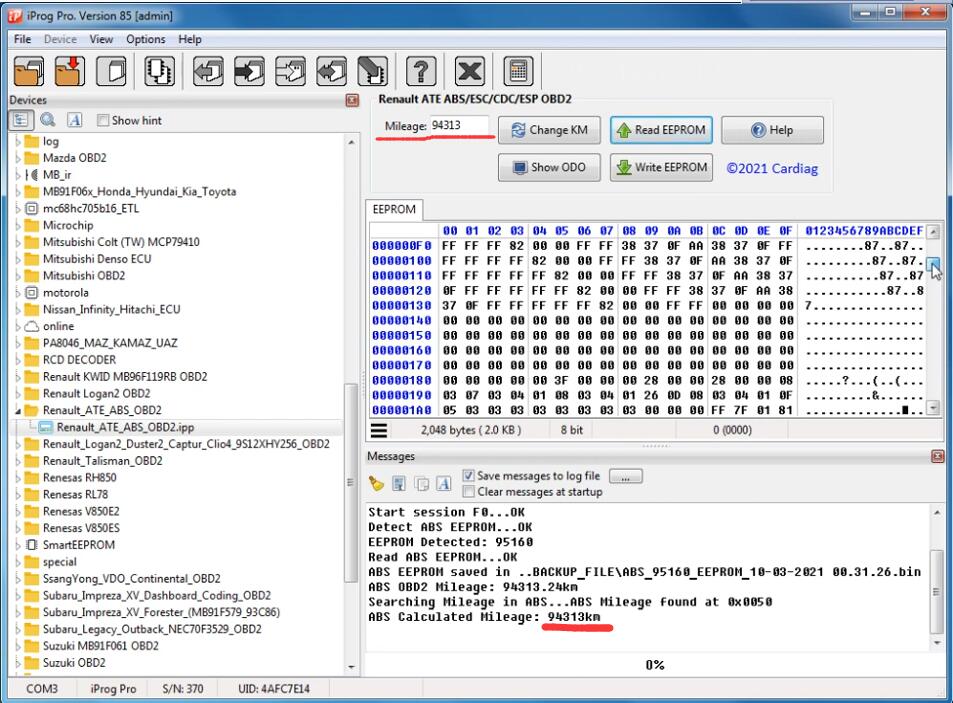The image size is (953, 703).
Task: Expand the Microchip folder
Action: click(x=18, y=225)
